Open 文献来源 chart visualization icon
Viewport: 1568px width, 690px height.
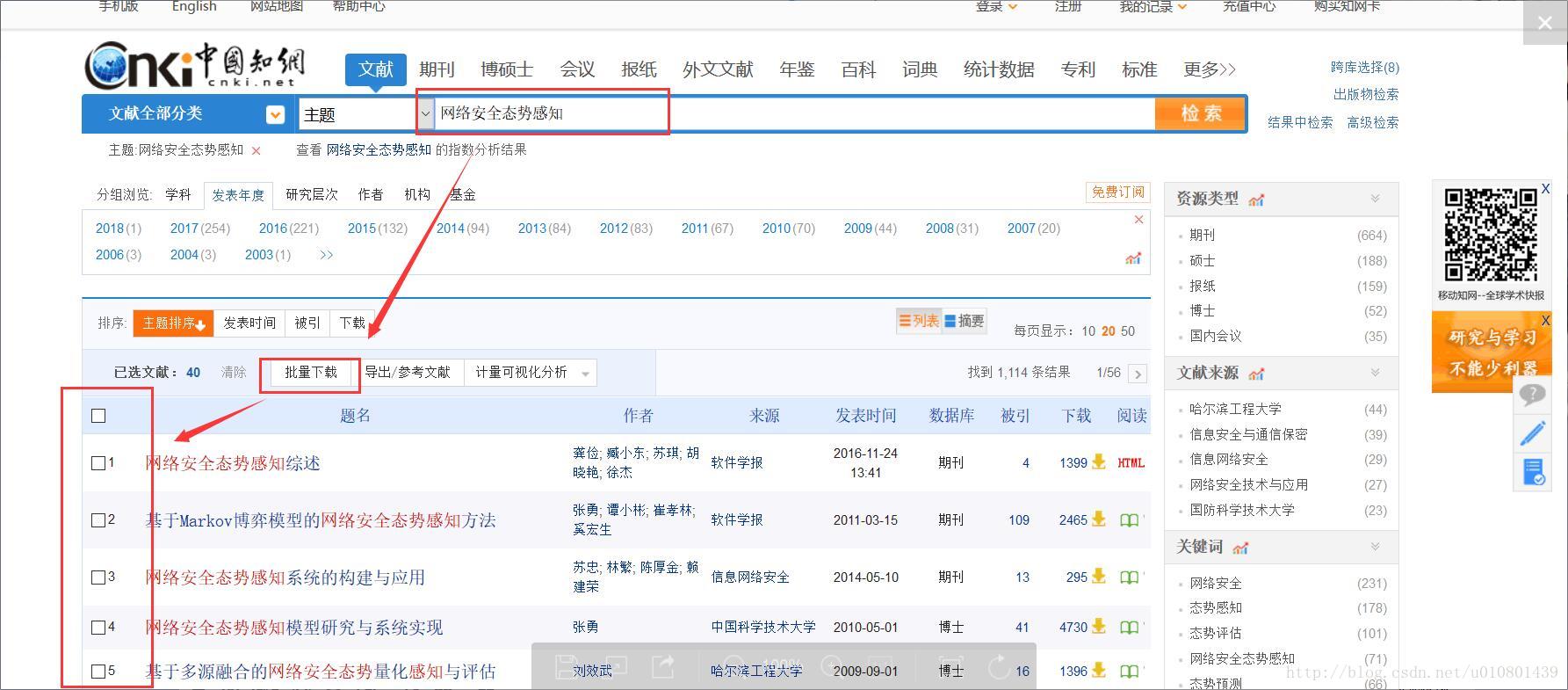click(1256, 374)
